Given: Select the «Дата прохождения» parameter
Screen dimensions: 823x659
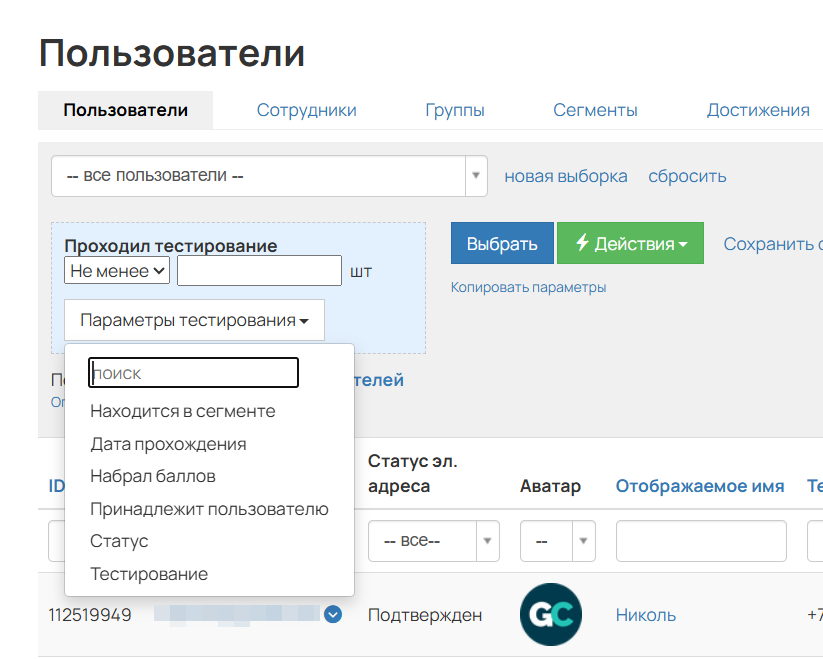Looking at the screenshot, I should tap(170, 444).
